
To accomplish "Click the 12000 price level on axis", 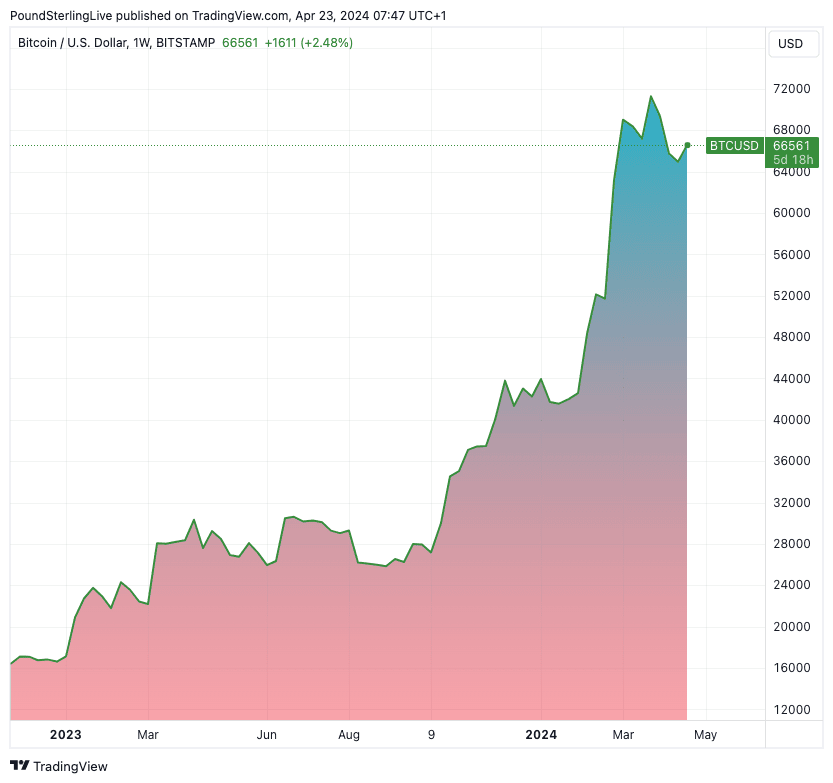I will (791, 710).
